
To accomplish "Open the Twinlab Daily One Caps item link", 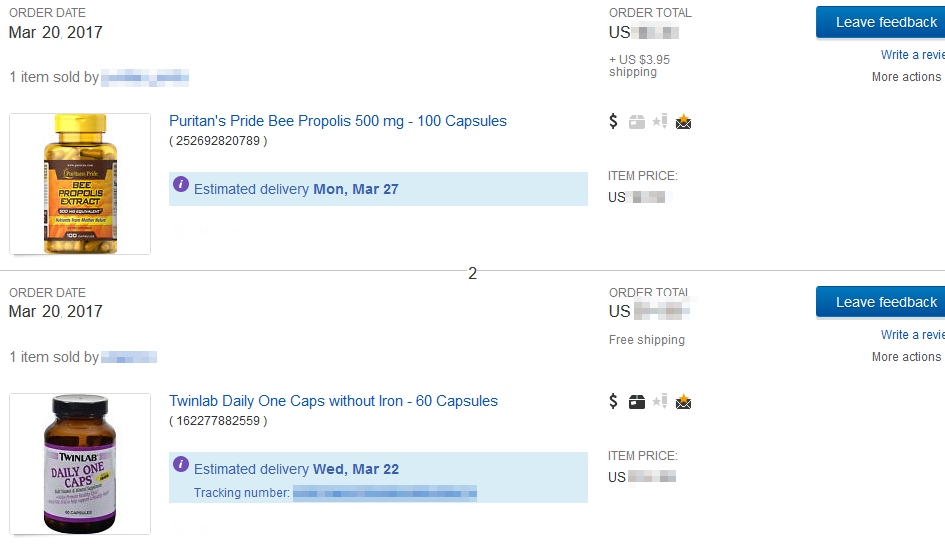I will [x=333, y=401].
